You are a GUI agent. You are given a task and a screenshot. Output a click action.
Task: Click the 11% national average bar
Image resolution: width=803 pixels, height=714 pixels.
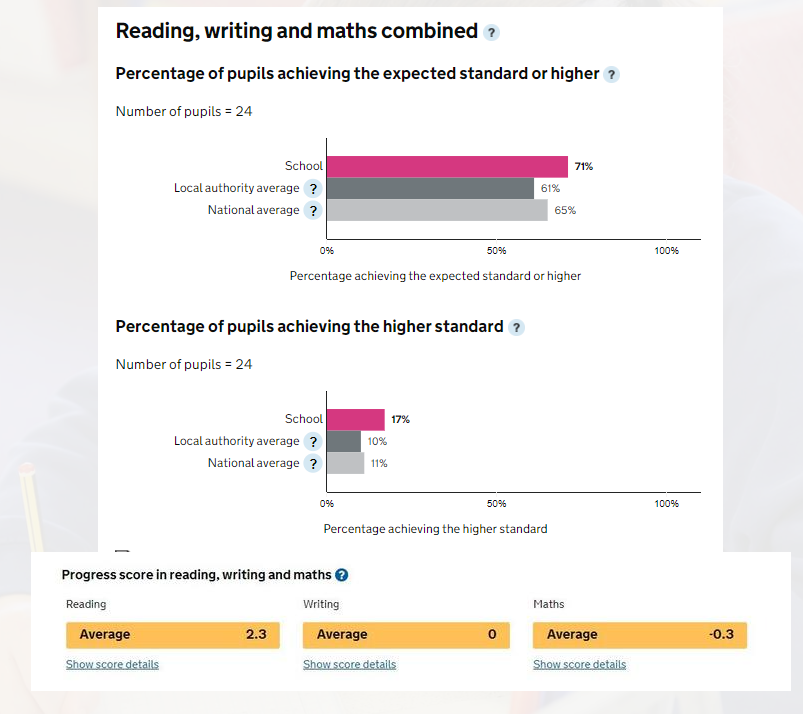tap(345, 464)
